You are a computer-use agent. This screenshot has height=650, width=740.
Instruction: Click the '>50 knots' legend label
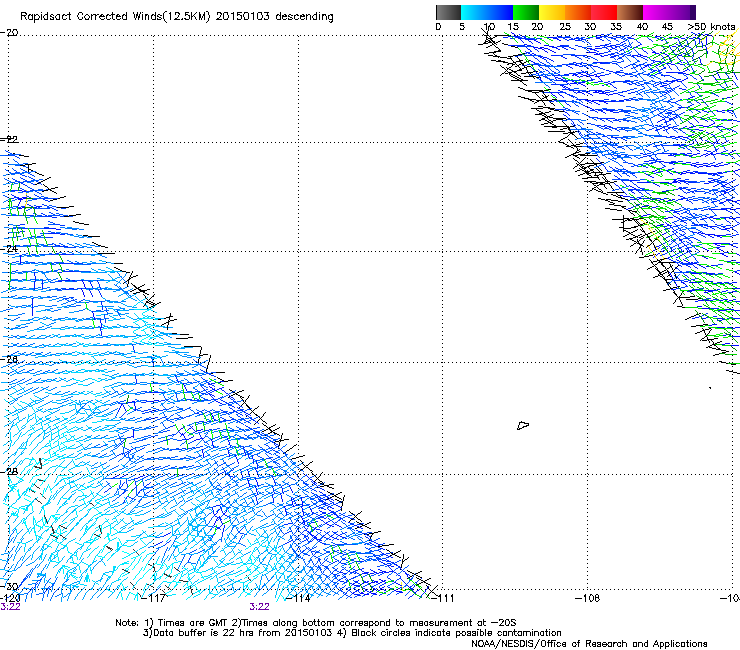coord(711,27)
